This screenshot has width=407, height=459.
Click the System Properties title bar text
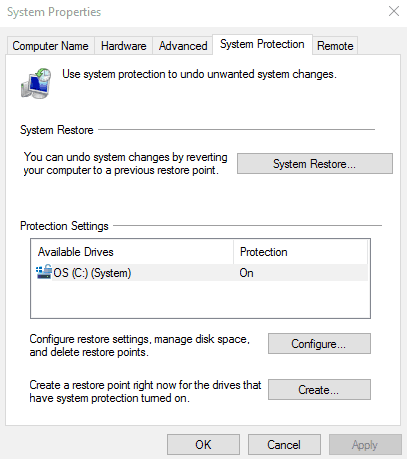coord(54,12)
